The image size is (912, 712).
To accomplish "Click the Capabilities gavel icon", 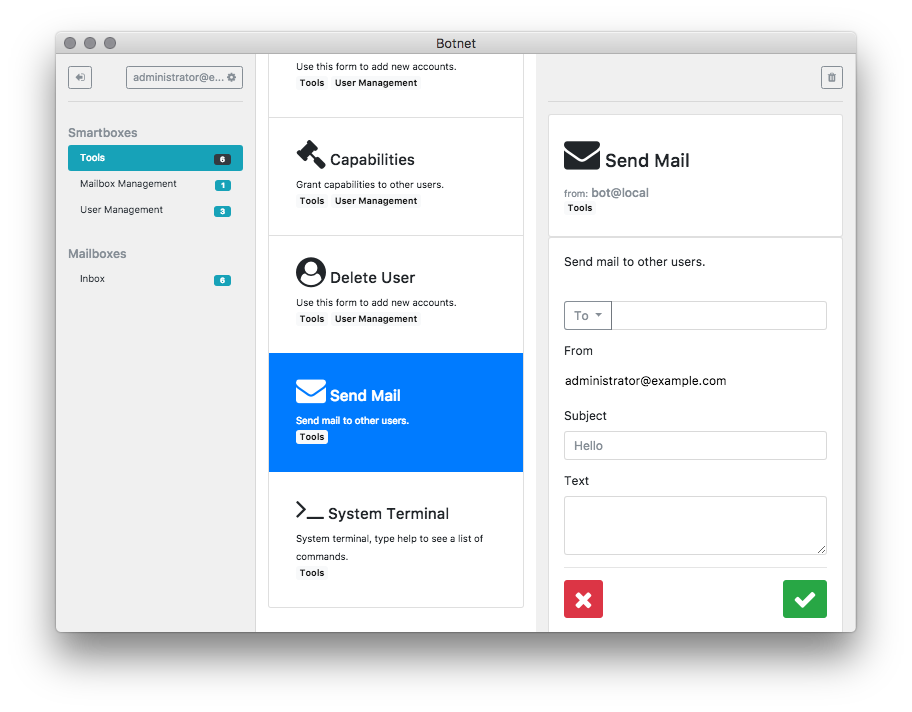I will click(311, 155).
